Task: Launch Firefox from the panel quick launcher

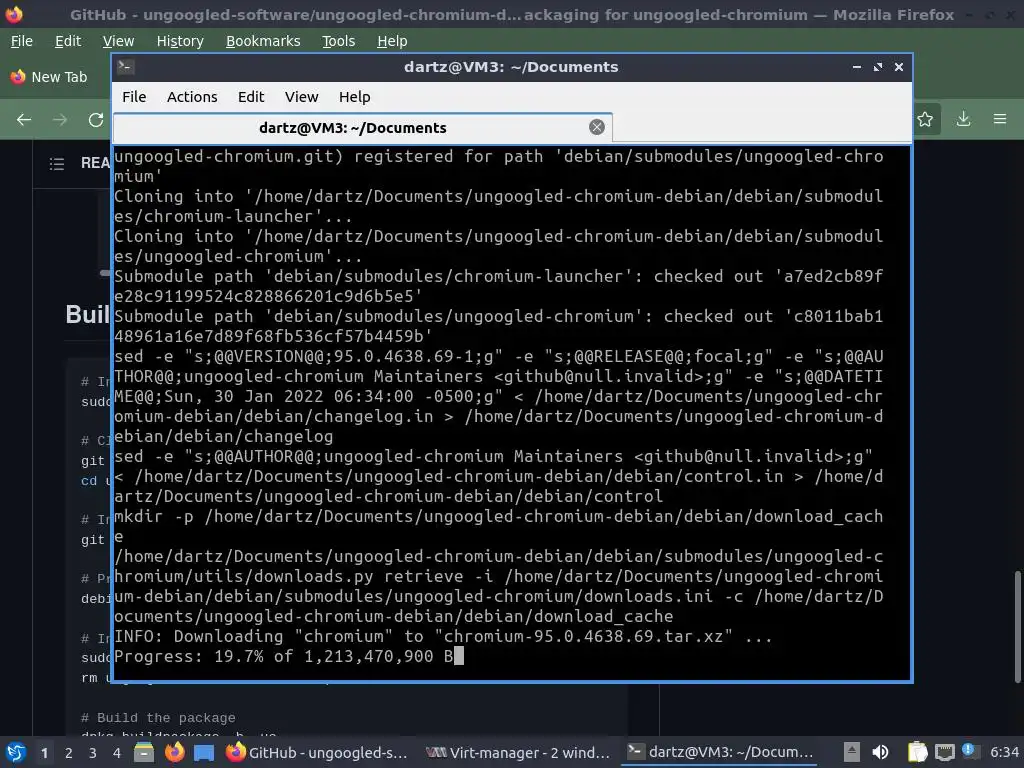Action: pyautogui.click(x=174, y=752)
